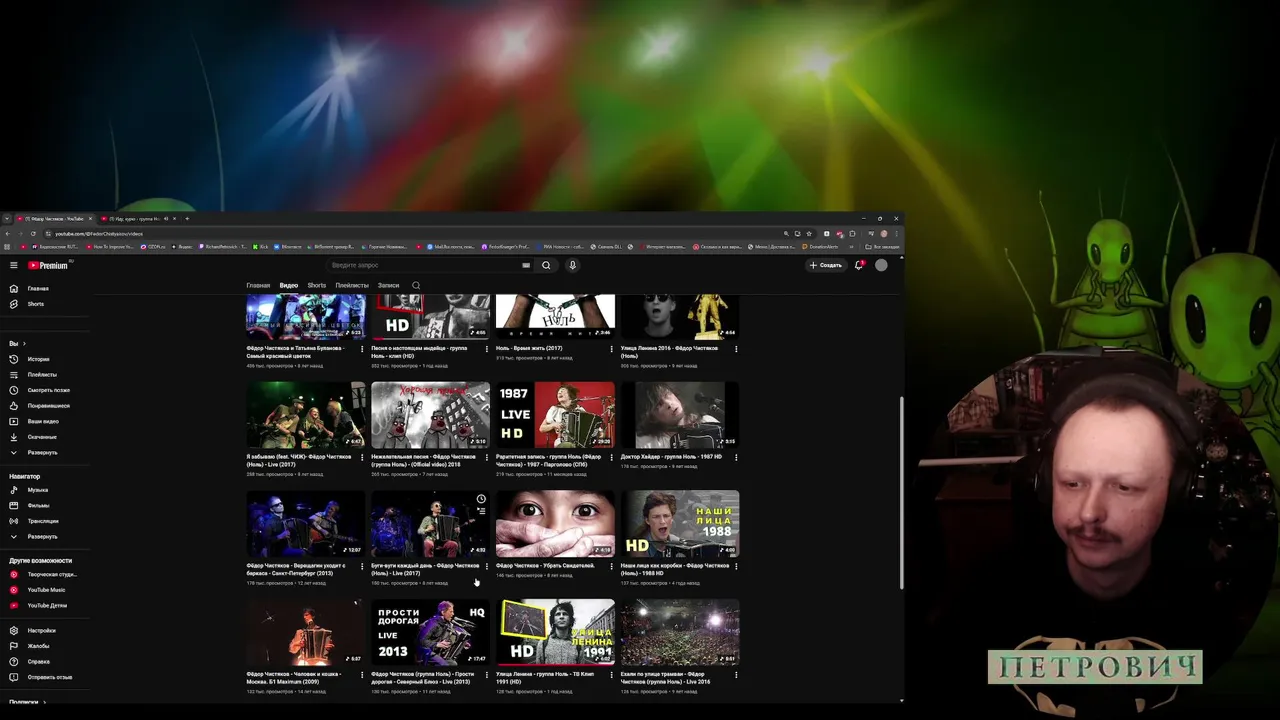This screenshot has width=1280, height=720.
Task: Click the YouTube Premium logo
Action: click(x=48, y=265)
